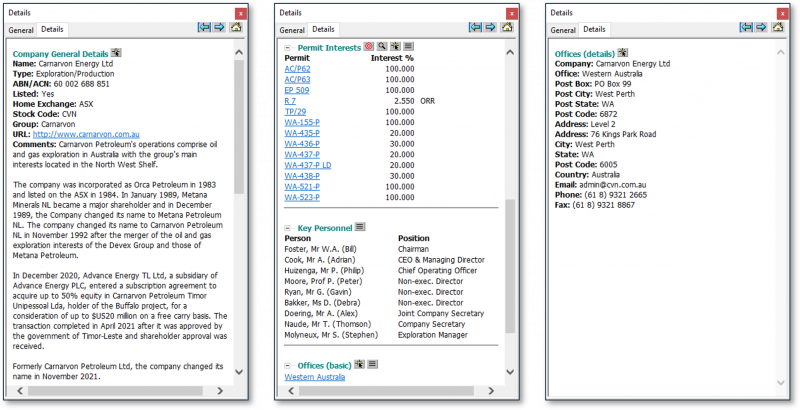Click scroll-left arrow in Permit Interests window
Screen dimensions: 800x410
291,391
